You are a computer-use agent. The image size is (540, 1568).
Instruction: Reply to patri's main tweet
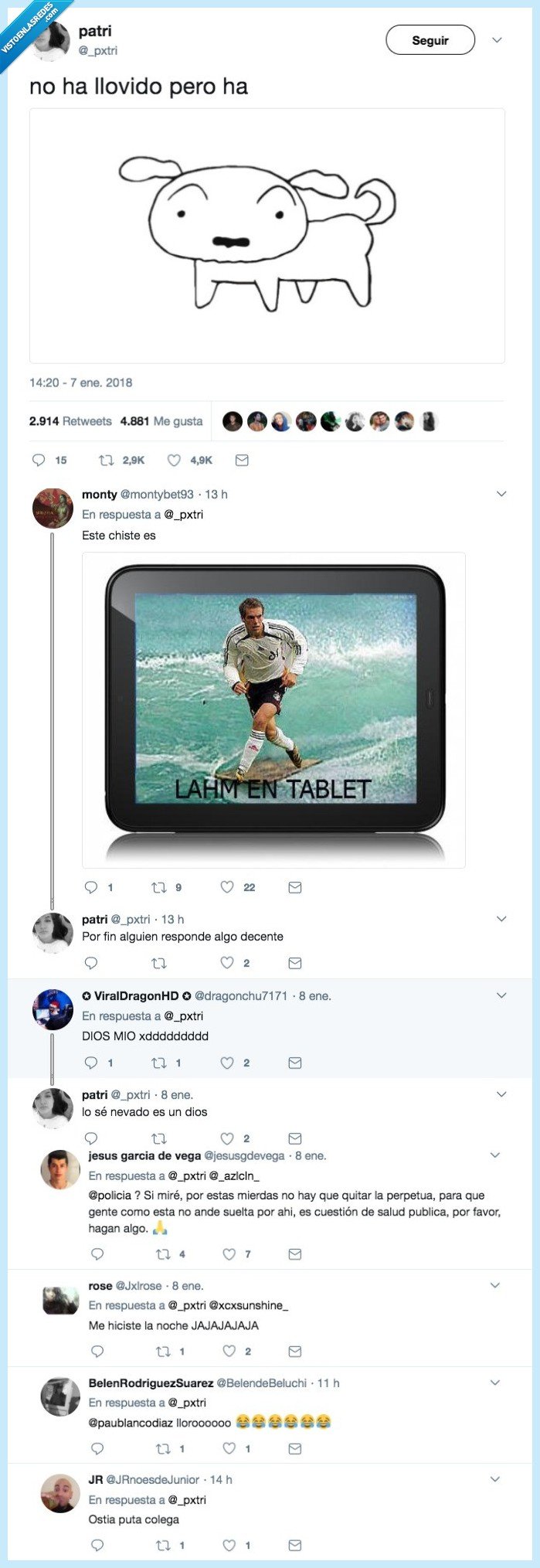[39, 460]
